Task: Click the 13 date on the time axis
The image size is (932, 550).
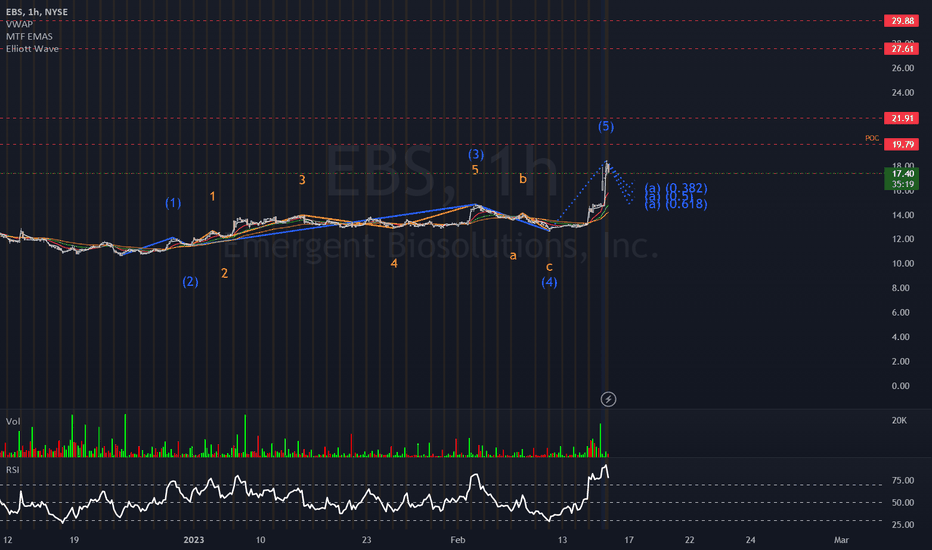Action: [x=562, y=540]
